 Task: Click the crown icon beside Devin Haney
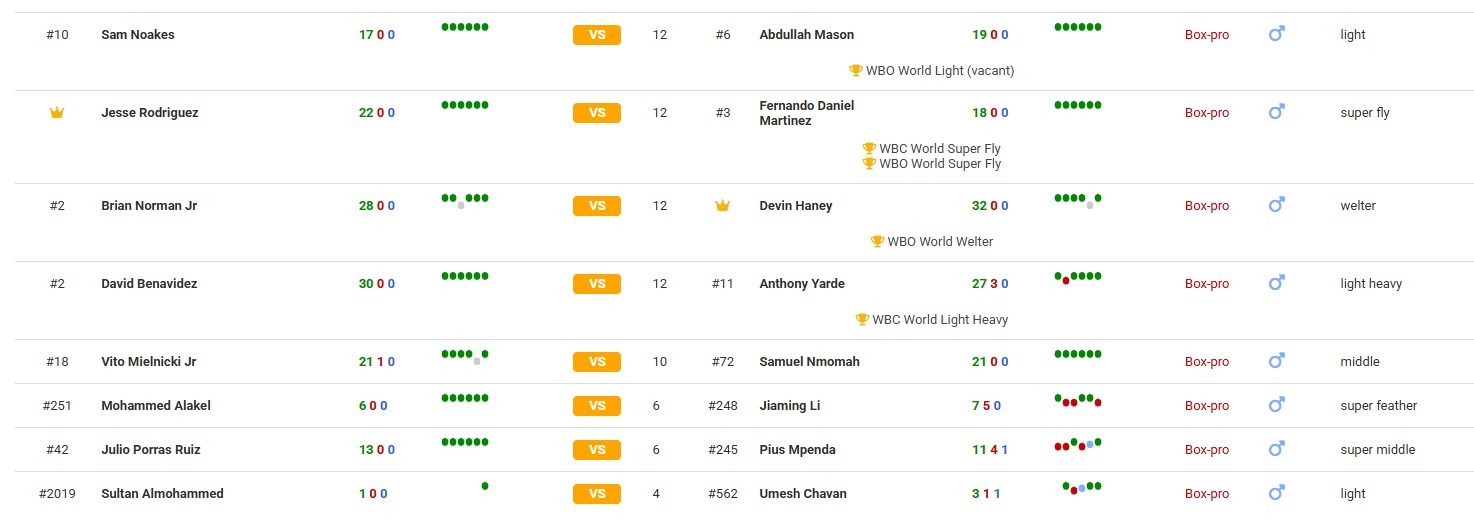pos(722,206)
